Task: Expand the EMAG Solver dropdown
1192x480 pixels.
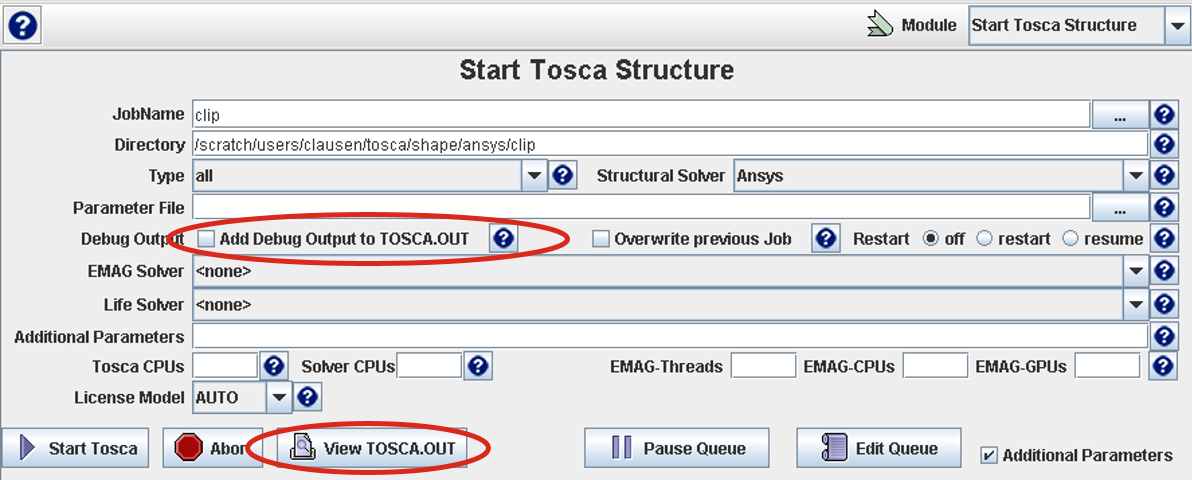Action: pos(1136,271)
